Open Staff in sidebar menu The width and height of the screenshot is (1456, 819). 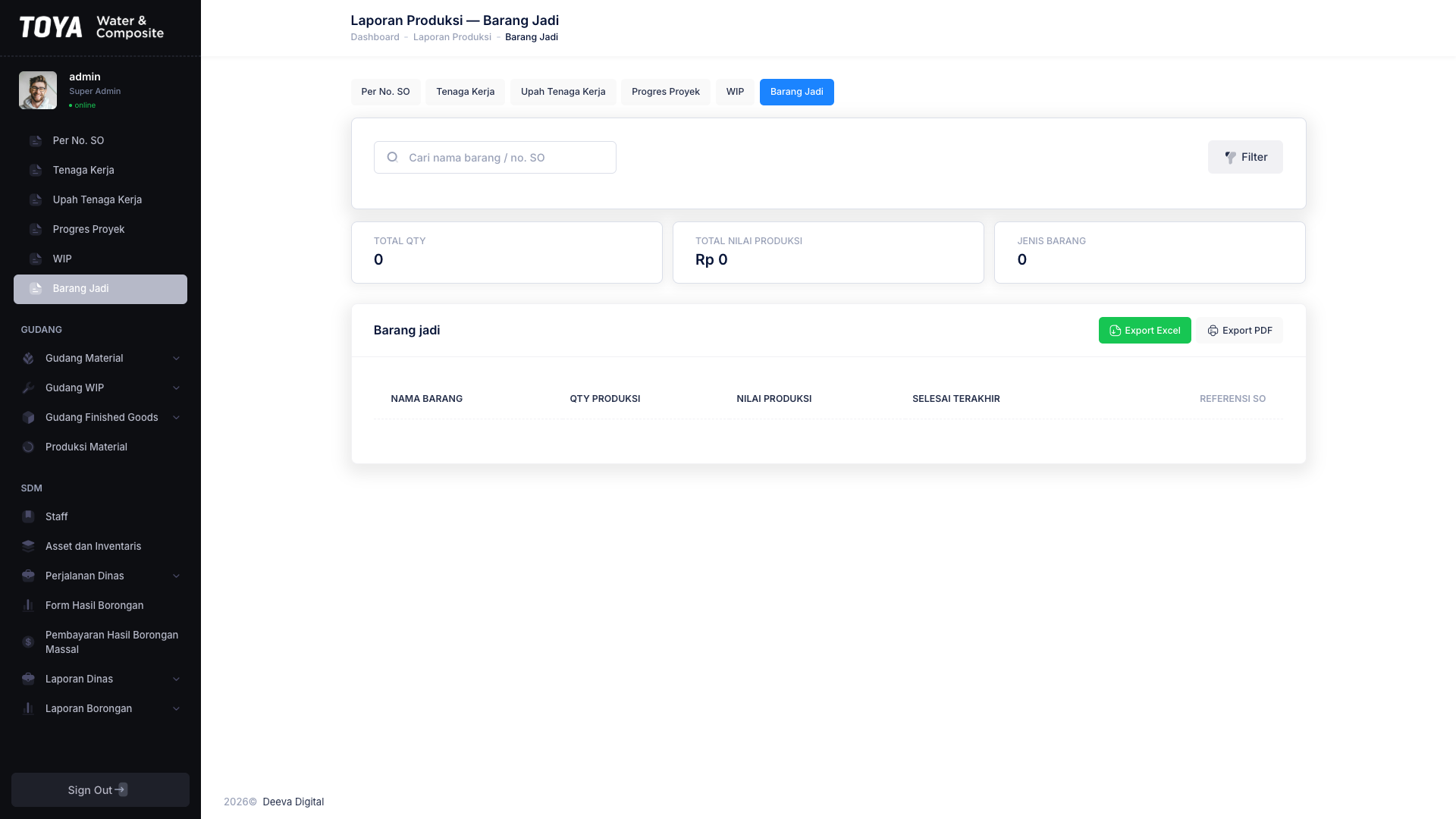pyautogui.click(x=100, y=517)
